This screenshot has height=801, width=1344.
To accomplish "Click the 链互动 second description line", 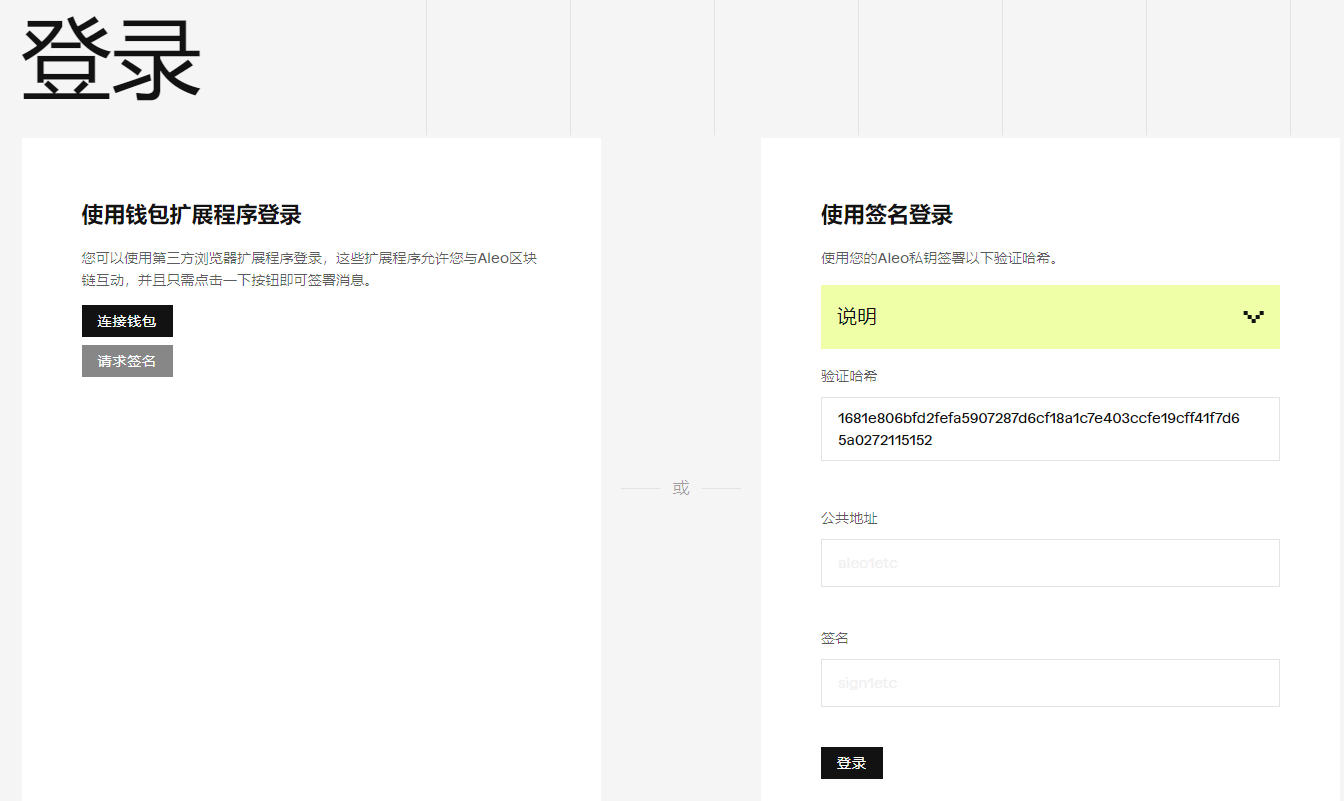I will point(226,280).
